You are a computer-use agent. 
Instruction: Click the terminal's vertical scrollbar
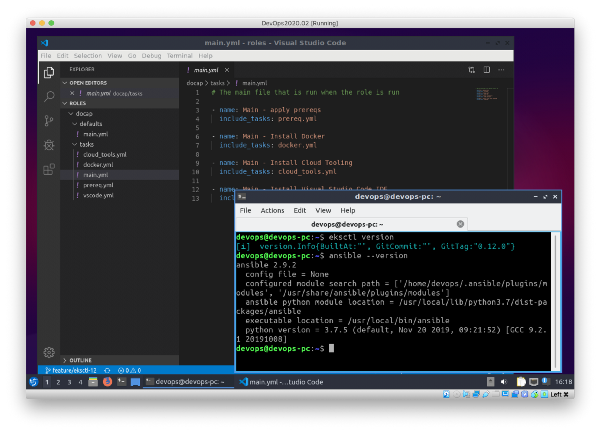[555, 301]
